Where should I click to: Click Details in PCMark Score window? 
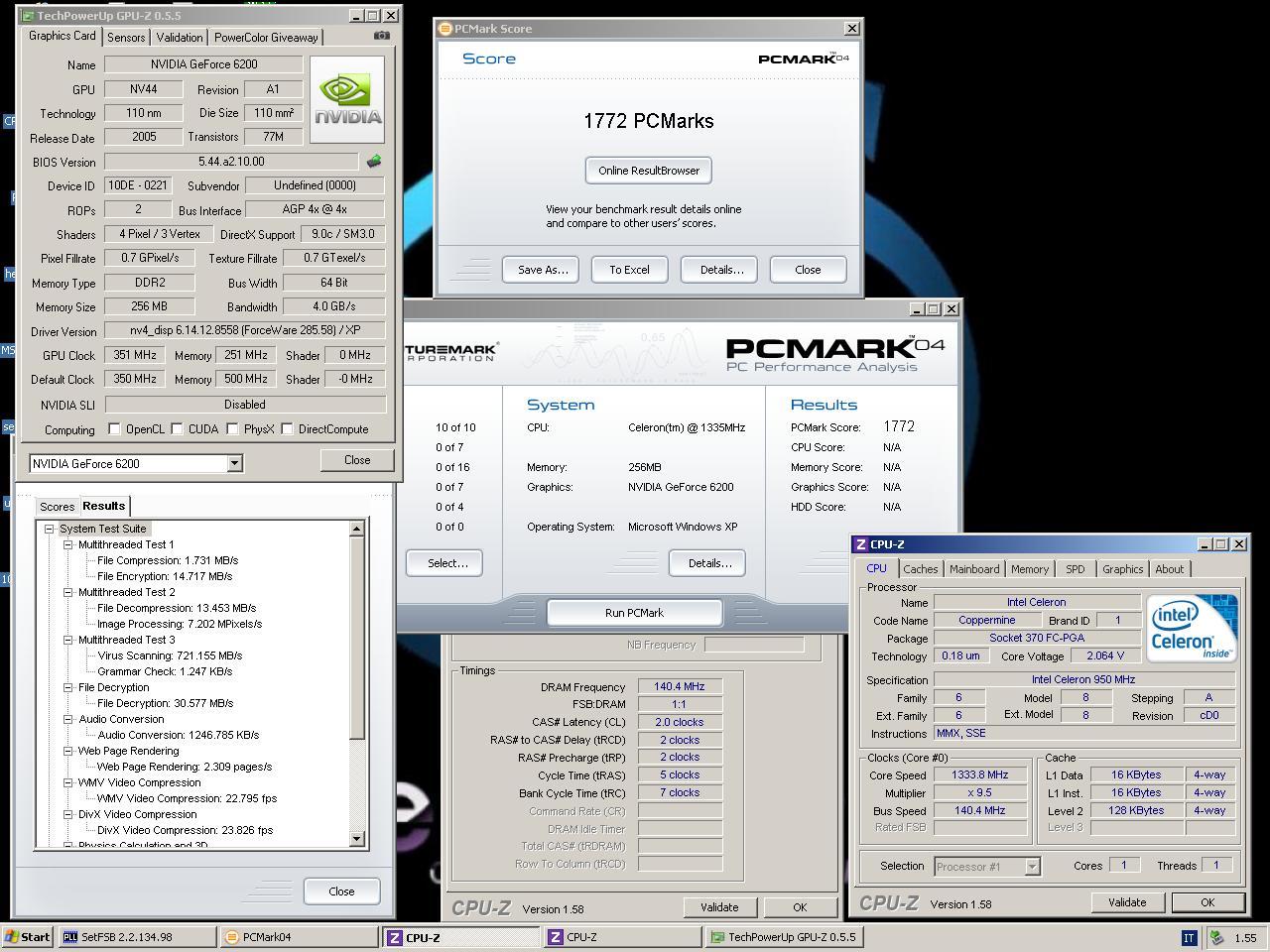(721, 270)
